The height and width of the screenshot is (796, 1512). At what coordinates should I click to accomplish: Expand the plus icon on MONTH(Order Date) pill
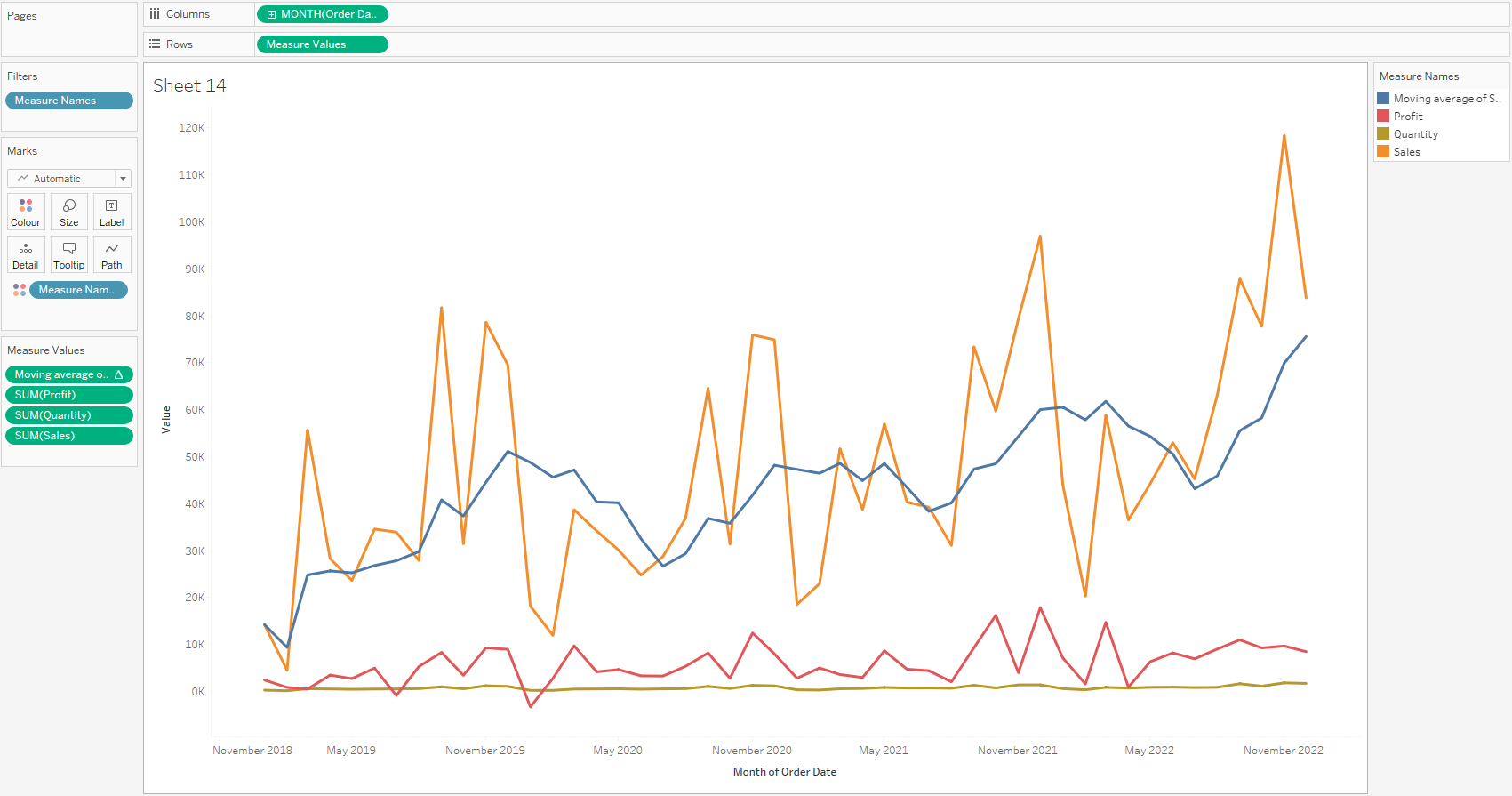click(272, 14)
